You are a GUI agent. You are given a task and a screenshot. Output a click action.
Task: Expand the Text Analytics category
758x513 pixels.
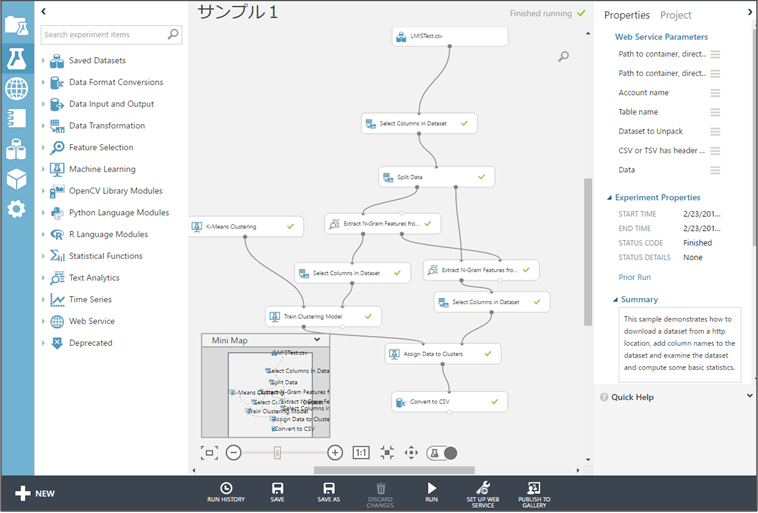point(43,278)
